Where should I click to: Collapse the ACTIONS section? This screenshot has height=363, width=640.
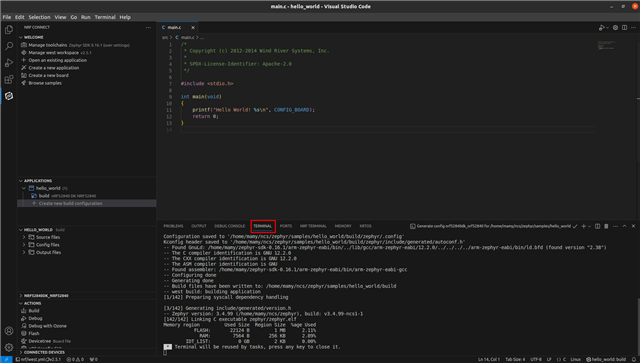(x=21, y=303)
